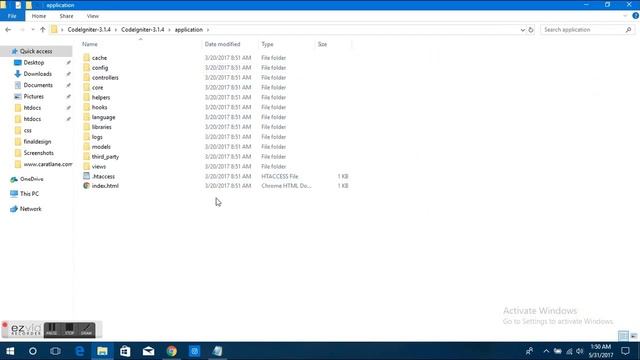Open the Action Center notifications
This screenshot has width=640, height=360.
[625, 351]
